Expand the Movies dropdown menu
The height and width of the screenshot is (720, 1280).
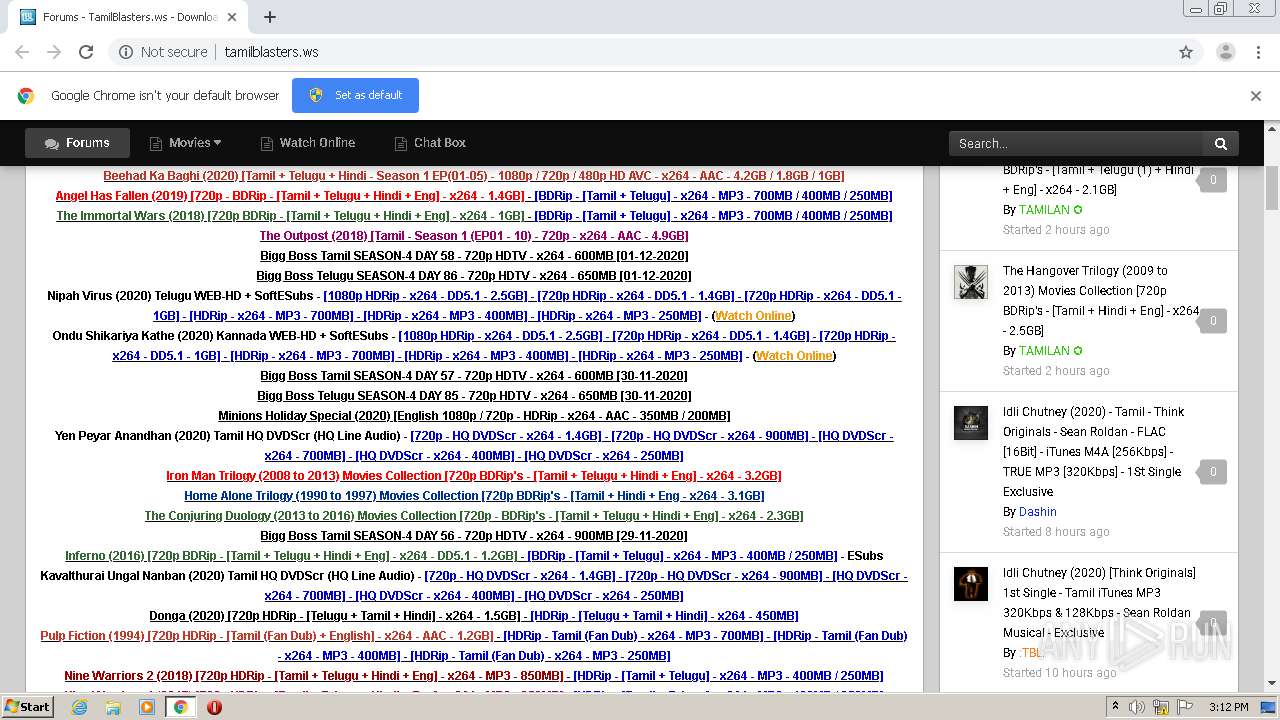185,143
